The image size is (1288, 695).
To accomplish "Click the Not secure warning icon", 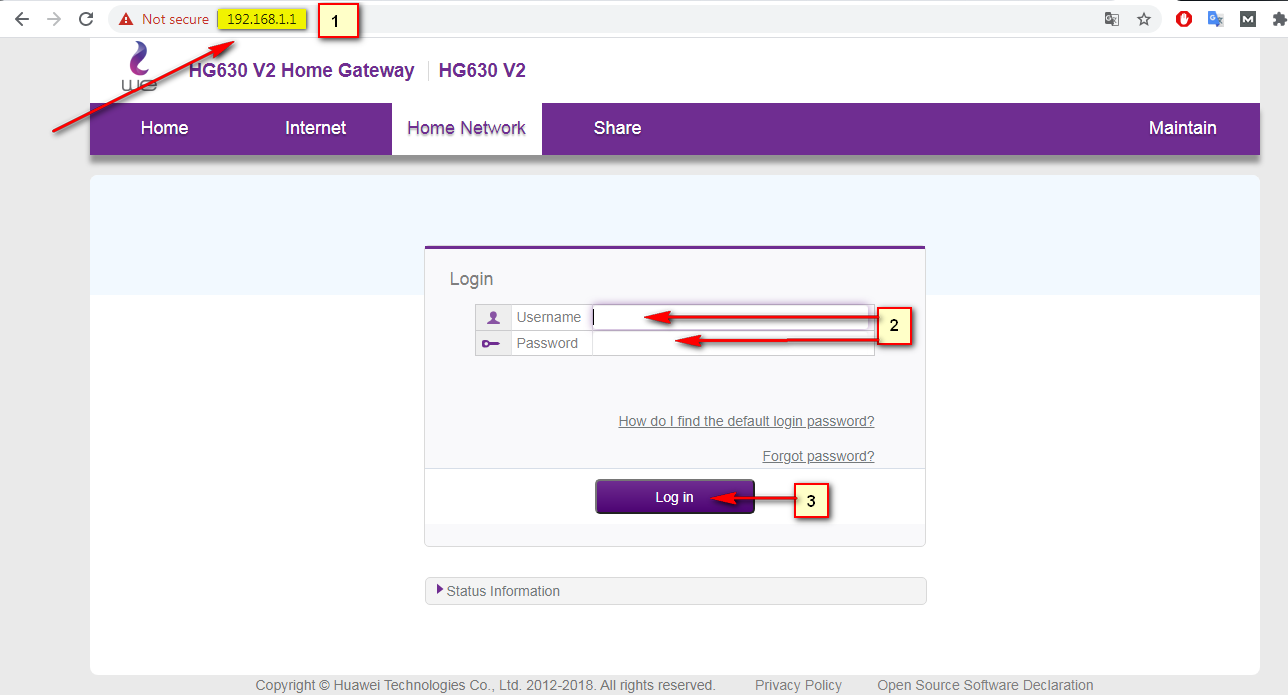I will [126, 19].
